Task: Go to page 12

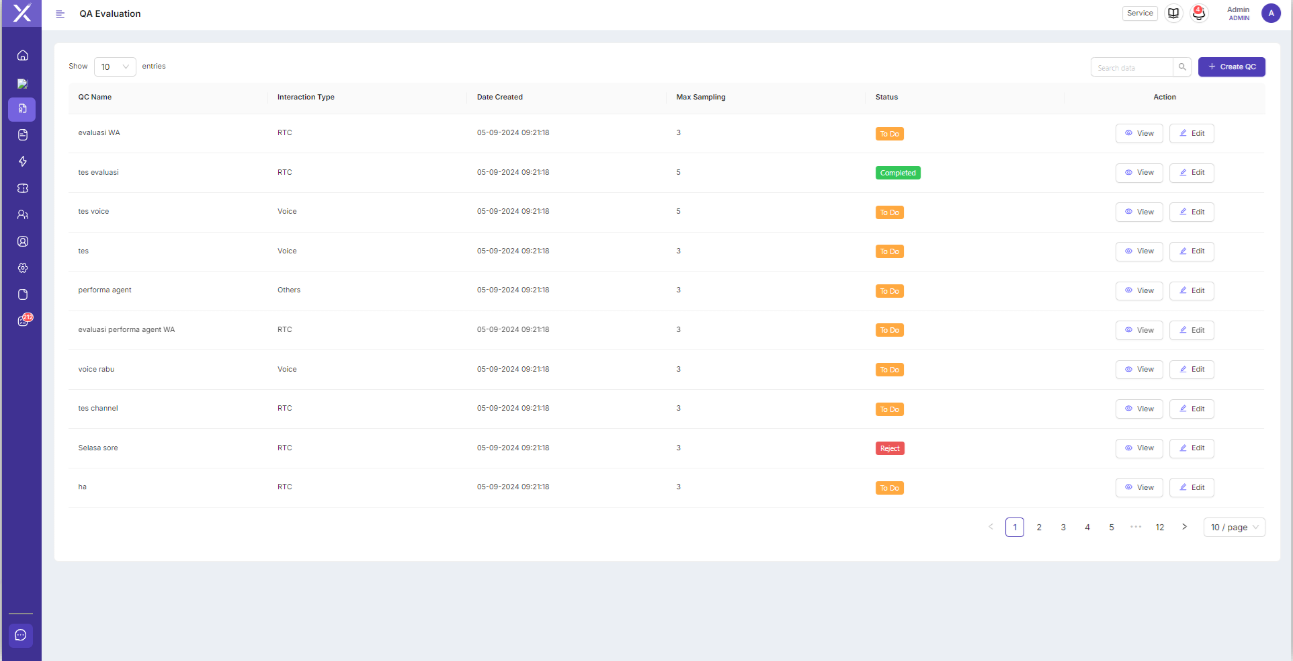Action: [x=1160, y=527]
